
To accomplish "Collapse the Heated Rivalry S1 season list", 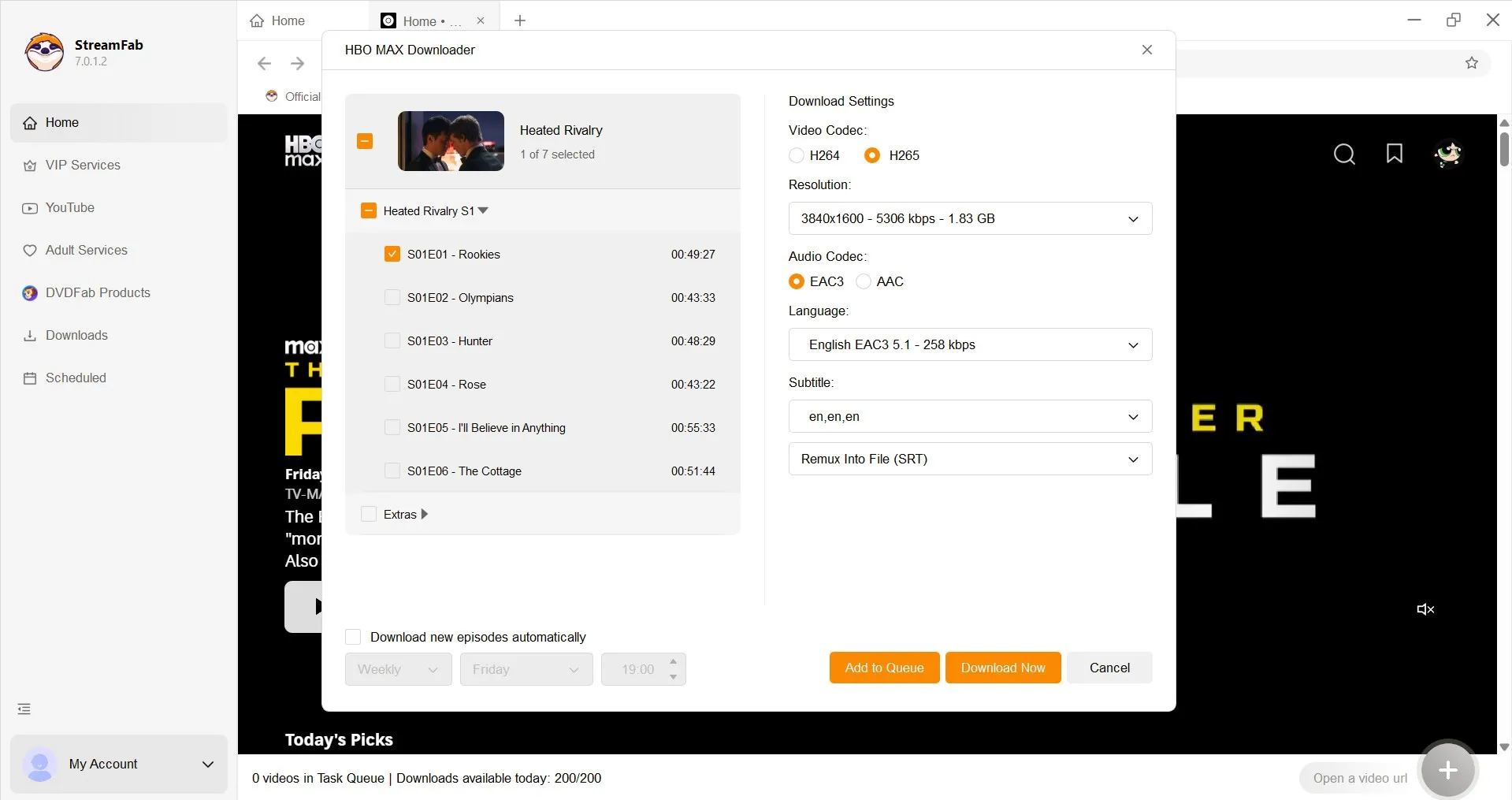I will (x=484, y=210).
